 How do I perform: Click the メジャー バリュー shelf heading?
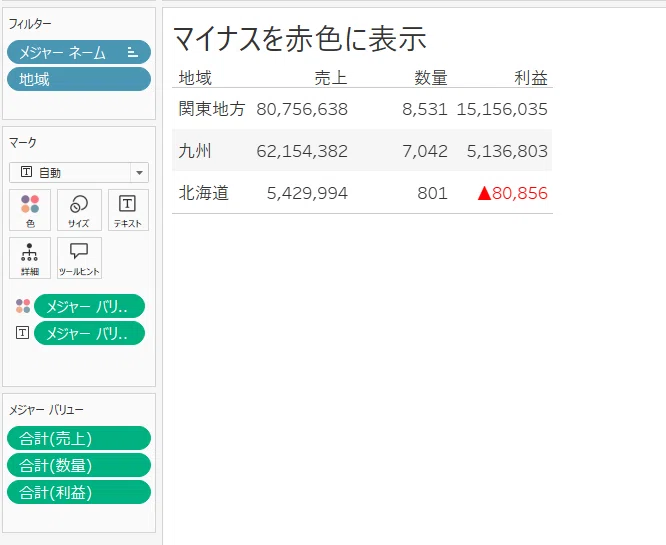[x=46, y=409]
